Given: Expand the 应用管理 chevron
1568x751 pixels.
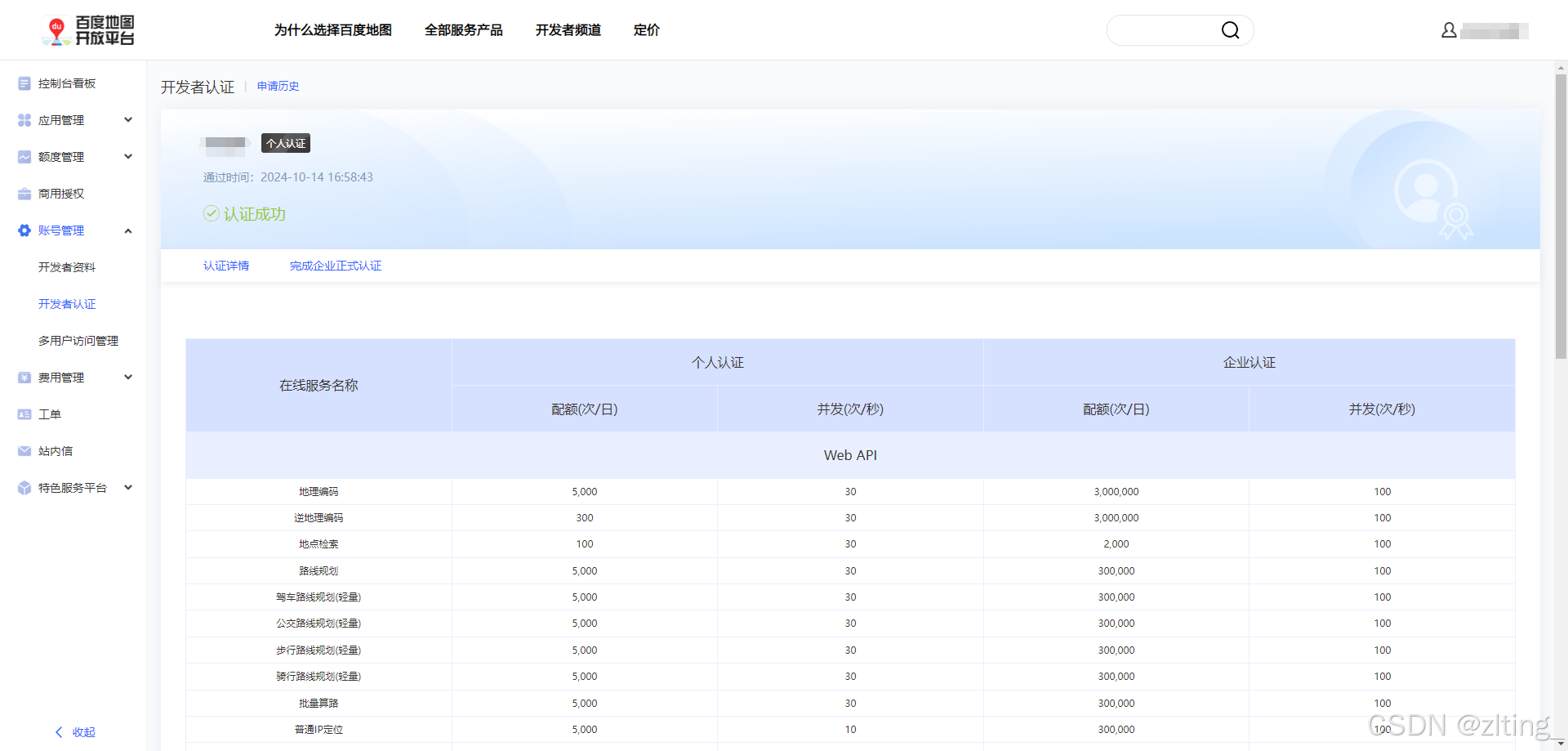Looking at the screenshot, I should [x=128, y=120].
